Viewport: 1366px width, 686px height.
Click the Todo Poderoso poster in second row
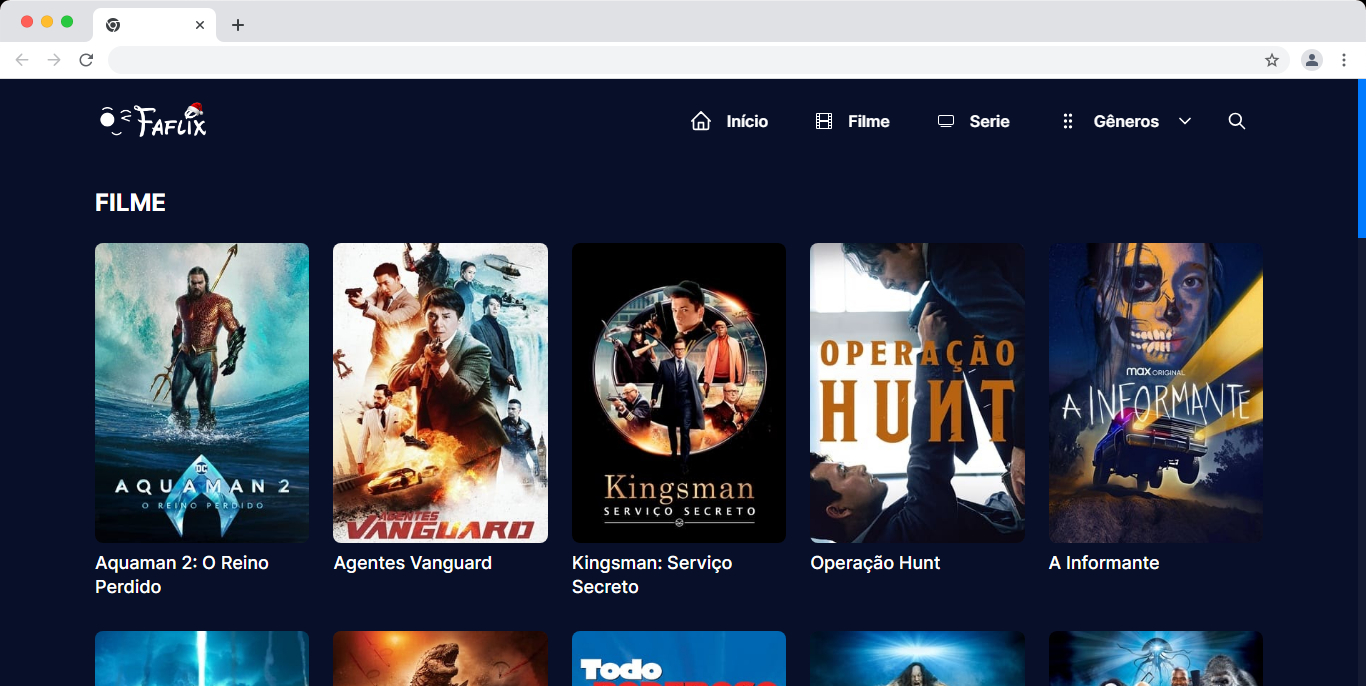coord(679,658)
